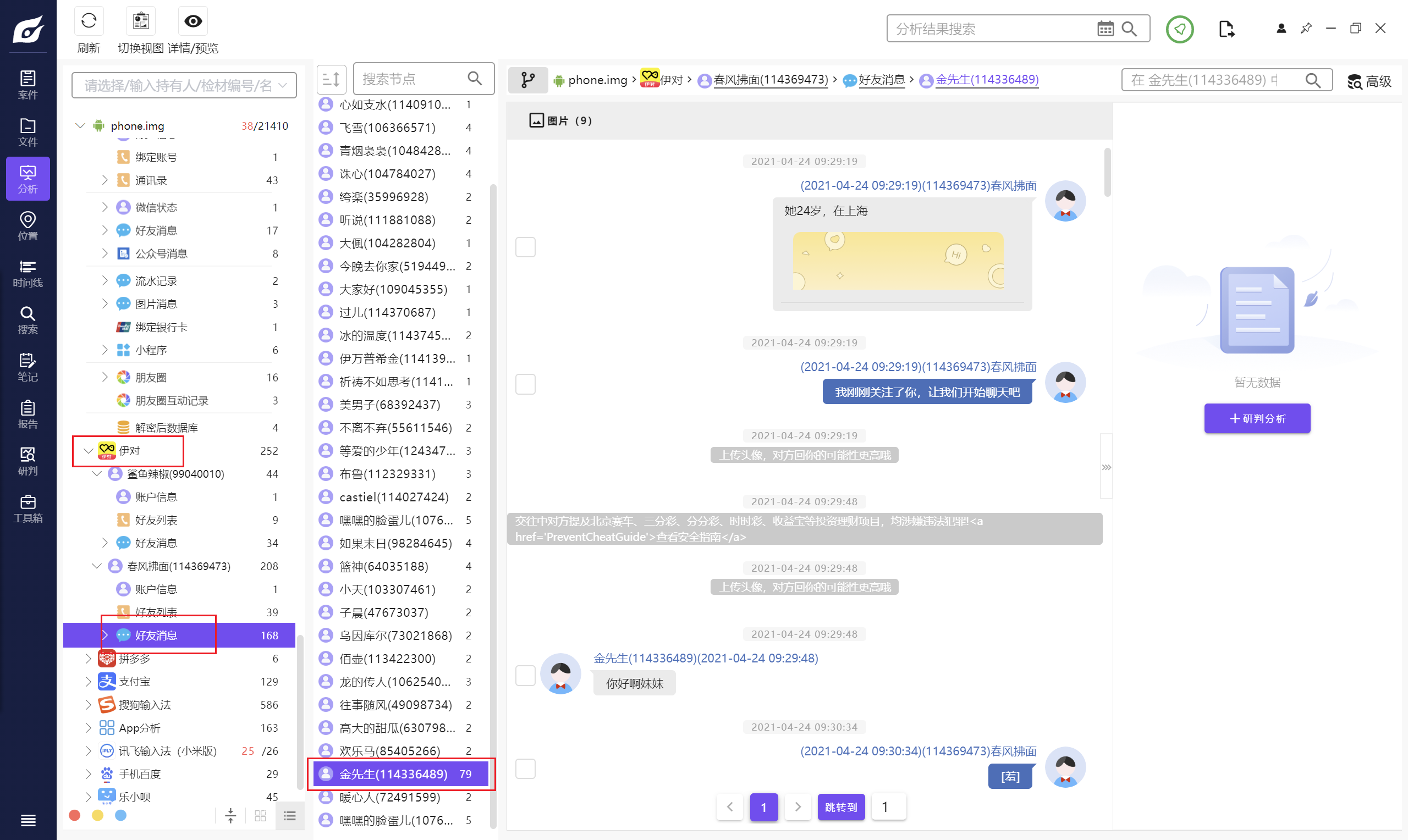Viewport: 1408px width, 840px height.
Task: Open the 春风拂面(114369473) breadcrumb link
Action: tap(772, 80)
